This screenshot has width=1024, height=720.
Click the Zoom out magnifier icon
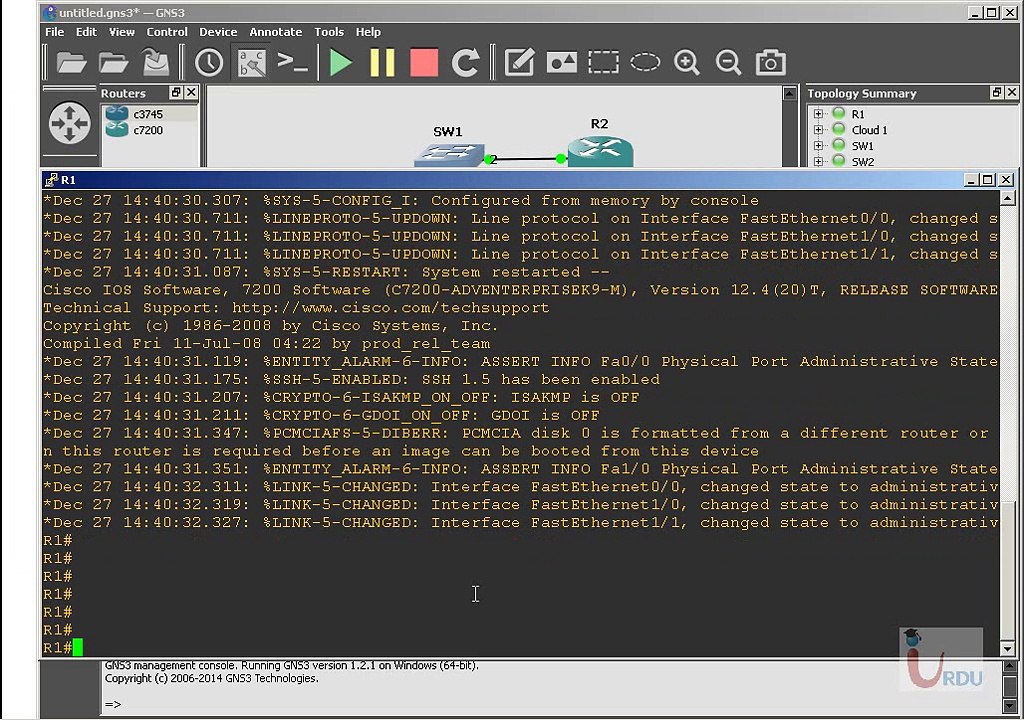tap(728, 63)
